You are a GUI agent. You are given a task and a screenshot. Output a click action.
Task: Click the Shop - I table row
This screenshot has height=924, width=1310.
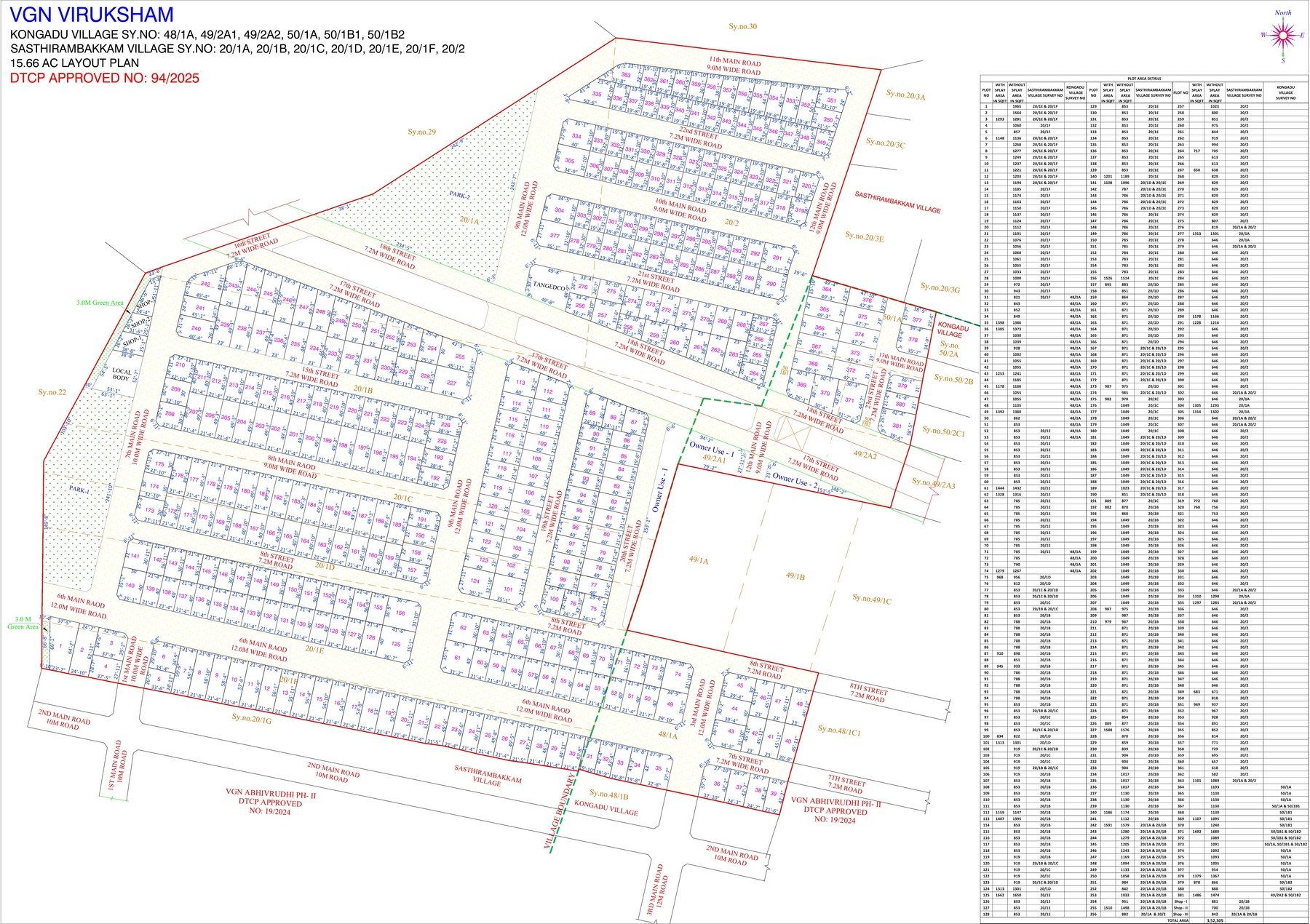1240,901
